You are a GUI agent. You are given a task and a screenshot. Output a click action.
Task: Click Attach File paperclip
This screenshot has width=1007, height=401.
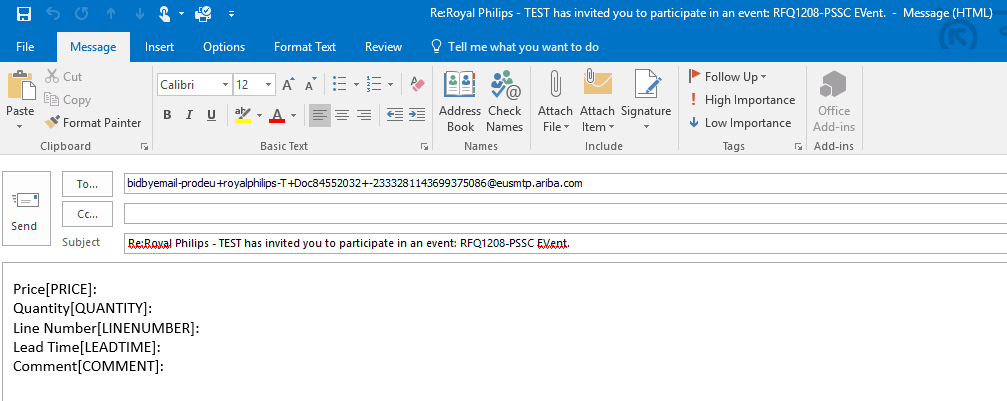coord(556,102)
